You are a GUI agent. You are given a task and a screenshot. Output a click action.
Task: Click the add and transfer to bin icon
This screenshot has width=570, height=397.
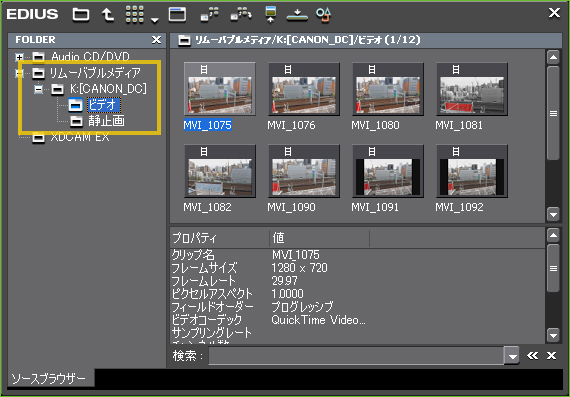pos(210,15)
